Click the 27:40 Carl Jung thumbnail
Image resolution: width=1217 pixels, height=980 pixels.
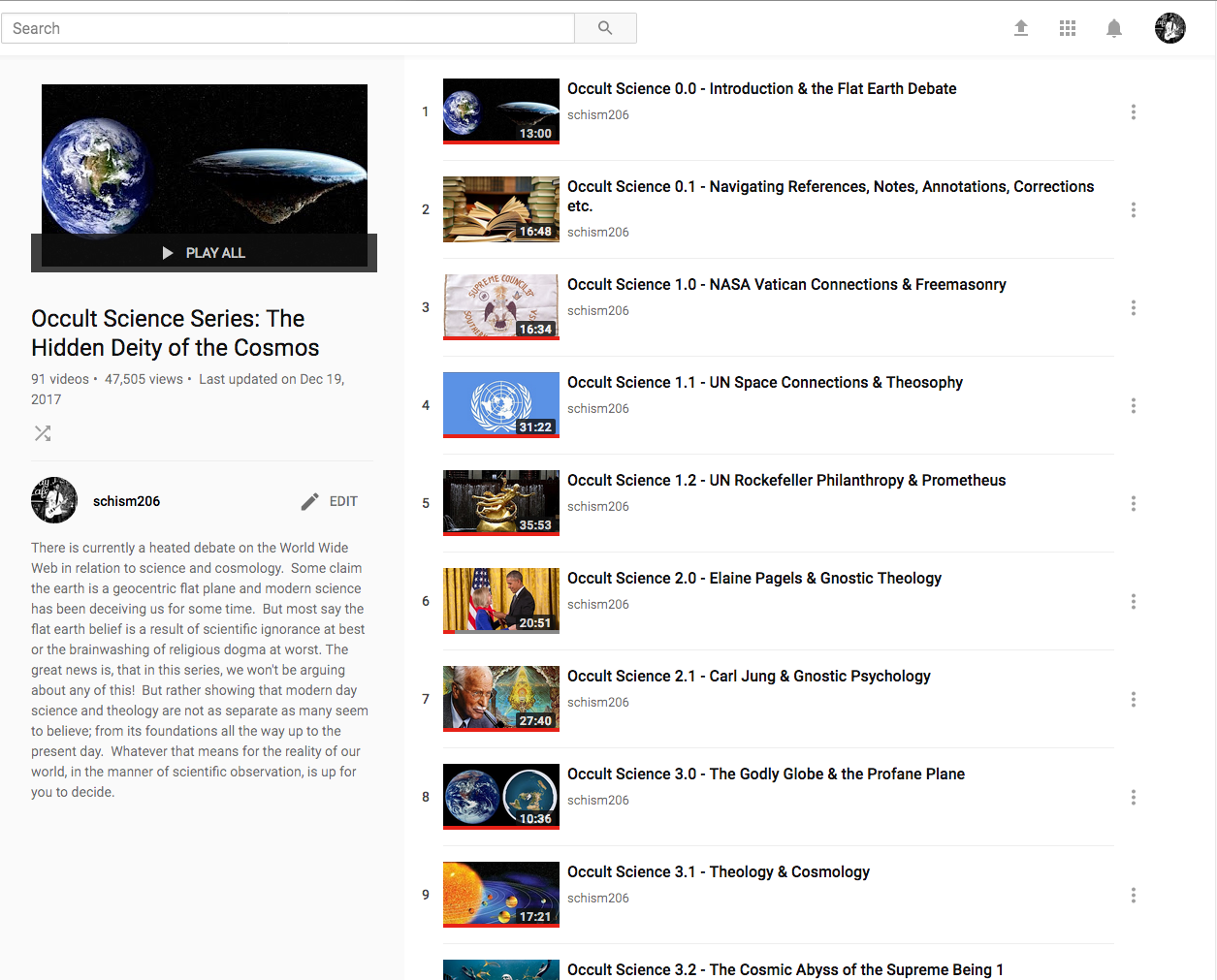[x=501, y=699]
